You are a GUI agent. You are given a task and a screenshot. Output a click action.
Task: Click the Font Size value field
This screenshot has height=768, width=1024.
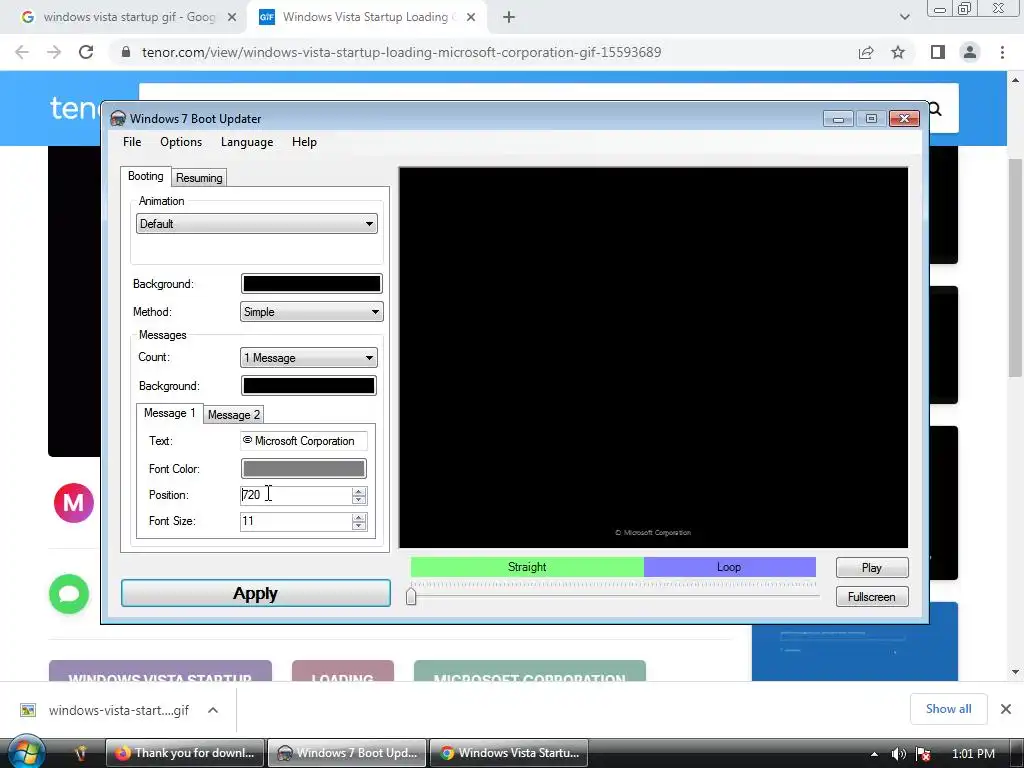click(295, 521)
